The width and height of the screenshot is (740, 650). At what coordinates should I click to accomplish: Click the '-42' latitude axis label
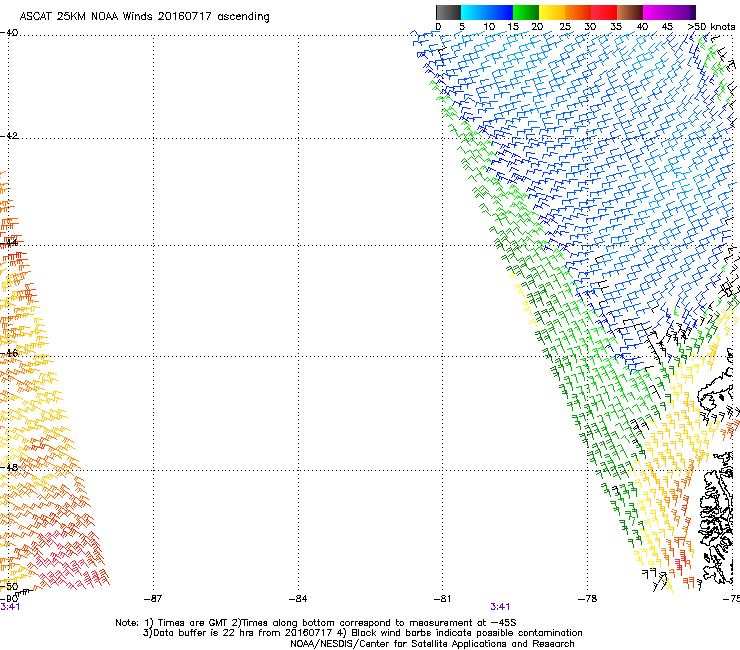coord(9,135)
